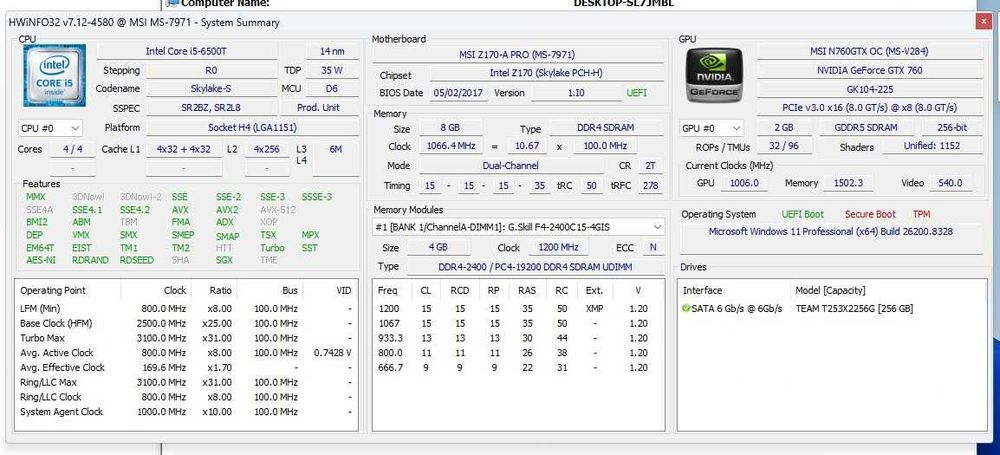Click the L2 cache value 4x256
Image resolution: width=1000 pixels, height=455 pixels.
267,149
